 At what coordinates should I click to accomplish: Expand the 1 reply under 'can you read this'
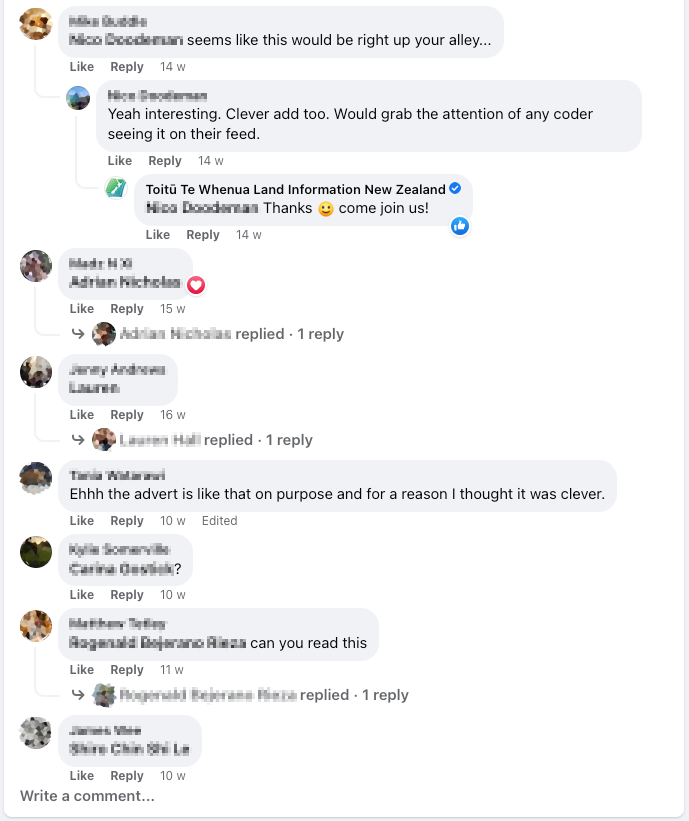[384, 695]
